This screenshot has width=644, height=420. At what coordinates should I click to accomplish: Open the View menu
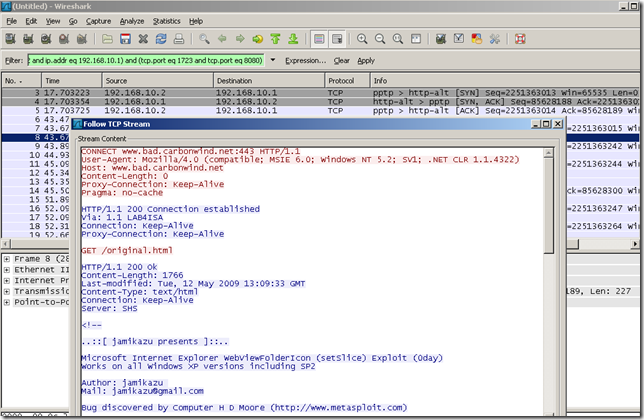click(53, 21)
